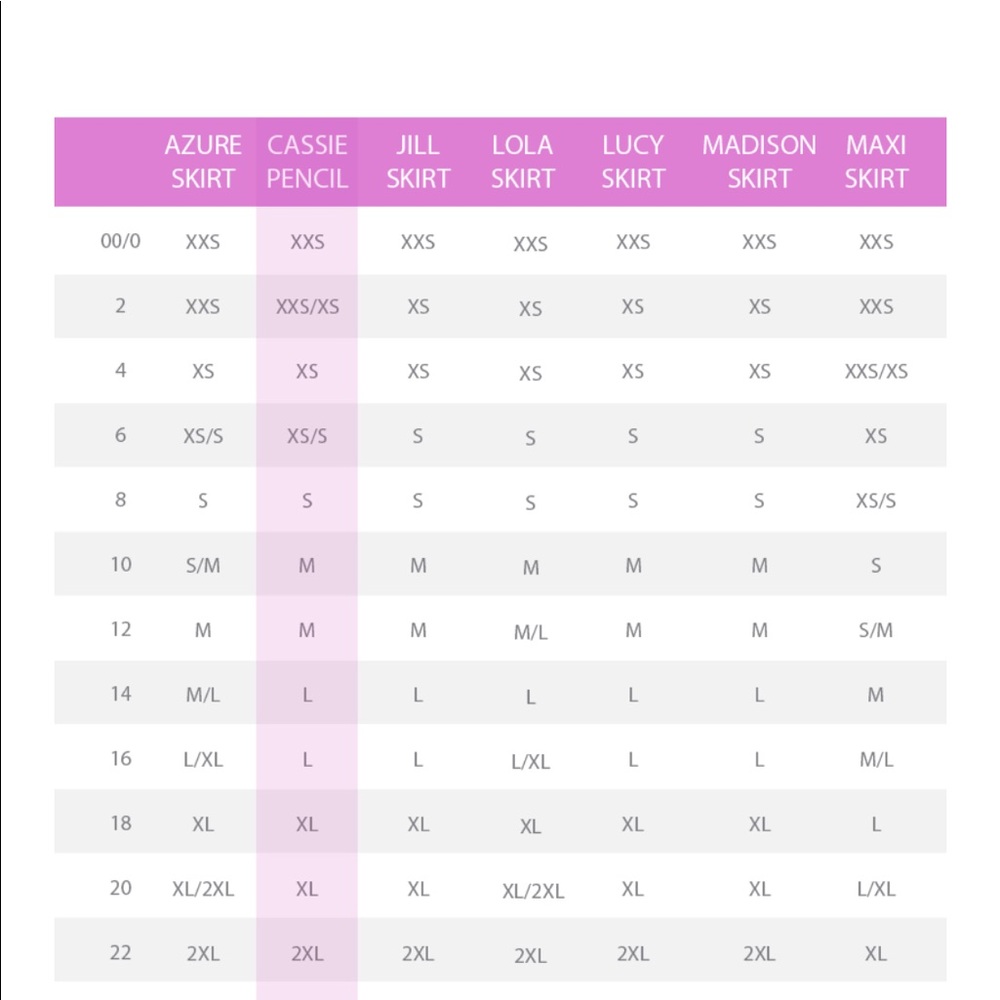Click the XS/S cell under Maxi Skirt
Screen dimensions: 1000x1000
[x=876, y=501]
